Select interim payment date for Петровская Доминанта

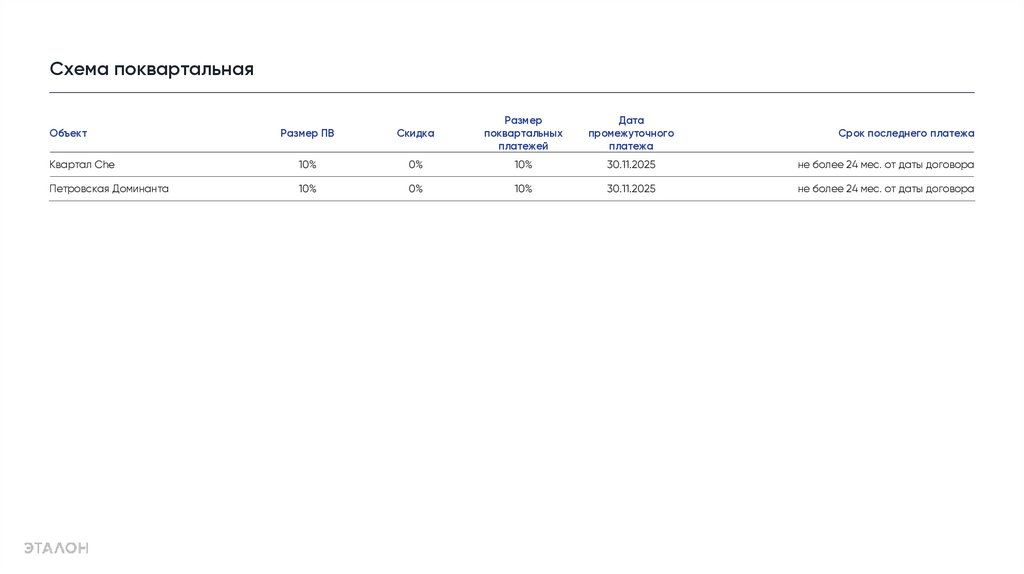pos(631,188)
